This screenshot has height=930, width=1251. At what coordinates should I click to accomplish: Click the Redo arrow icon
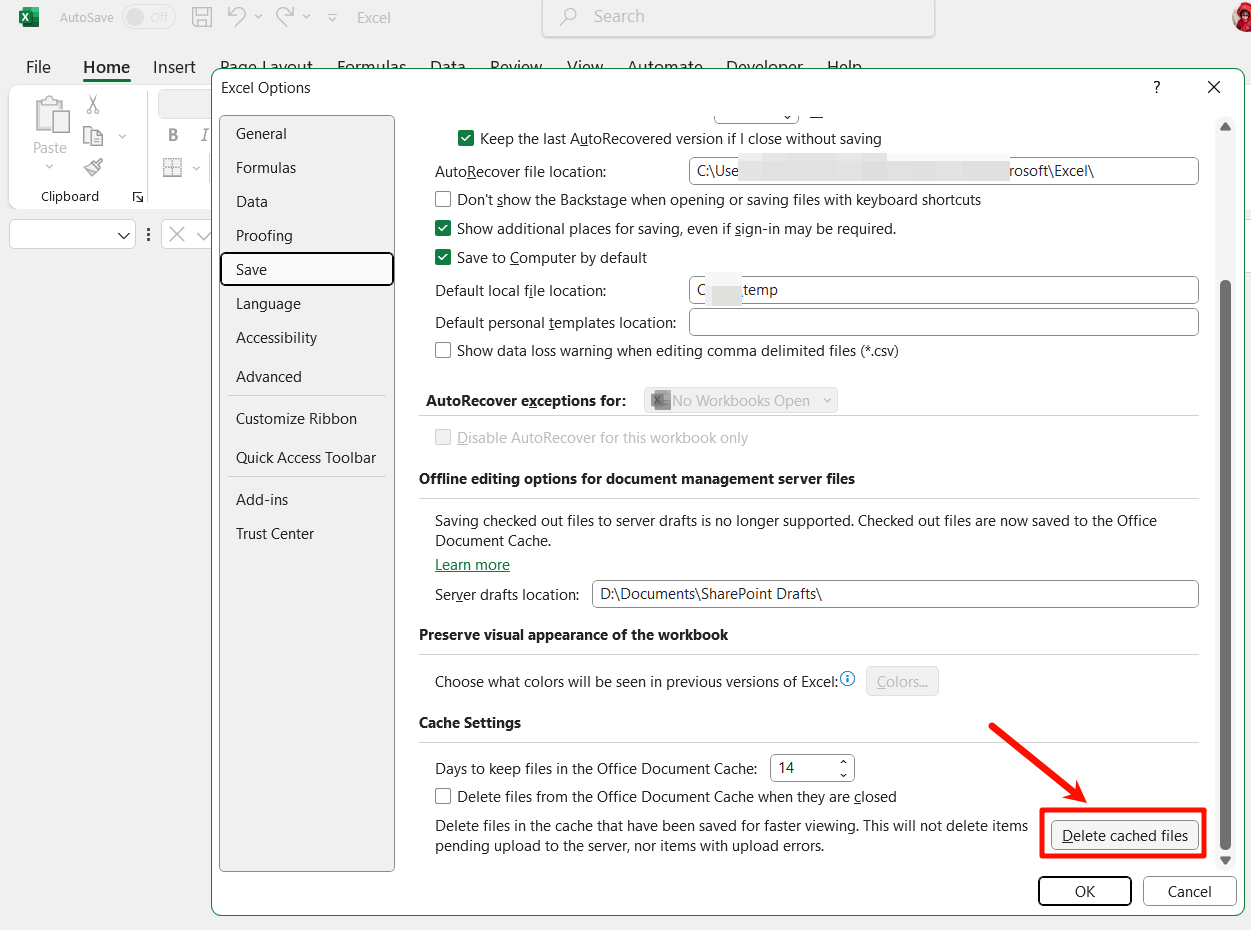pyautogui.click(x=285, y=16)
